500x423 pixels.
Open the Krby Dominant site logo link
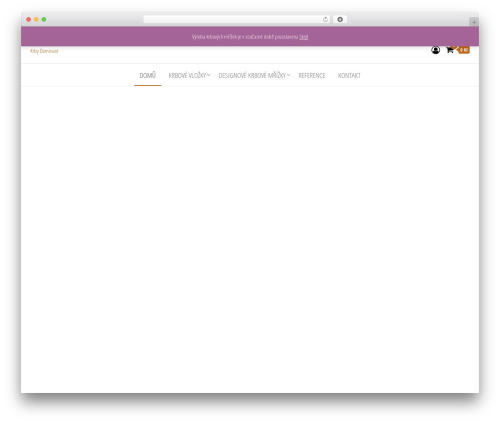44,51
